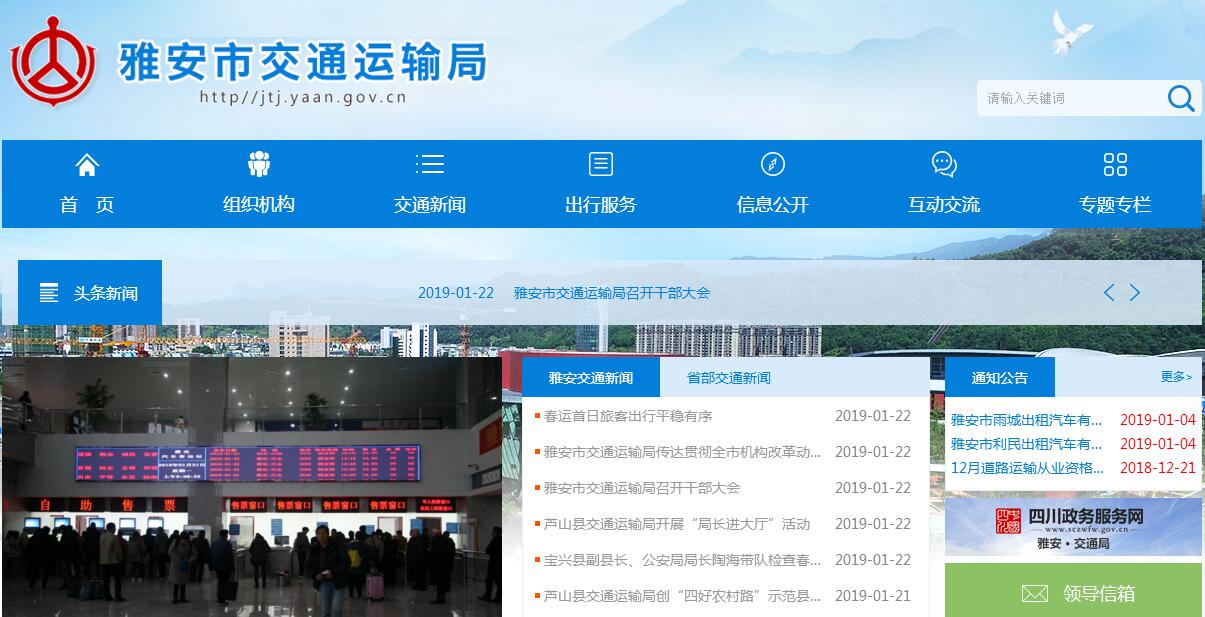Click the 头条新闻 label
This screenshot has height=617, width=1205.
(105, 293)
